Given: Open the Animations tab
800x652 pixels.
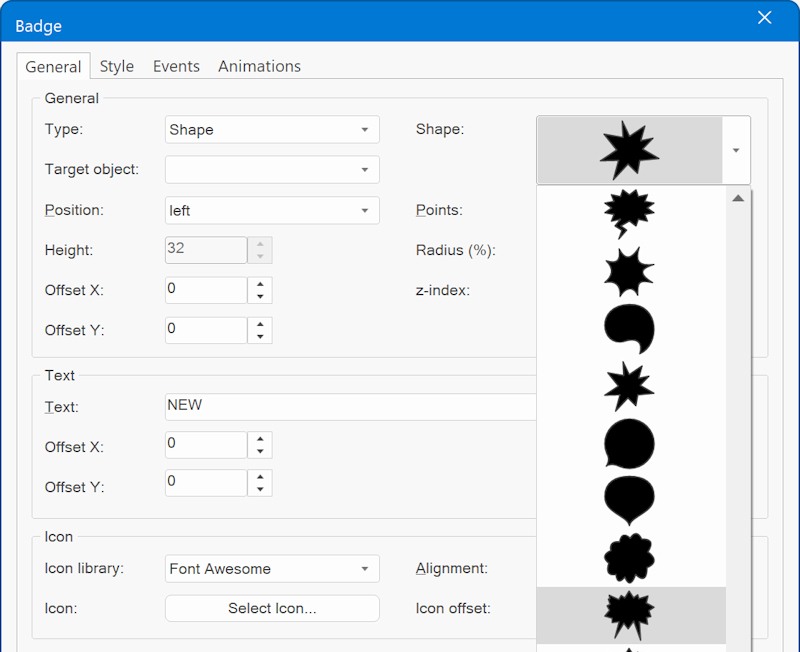Looking at the screenshot, I should click(x=259, y=66).
